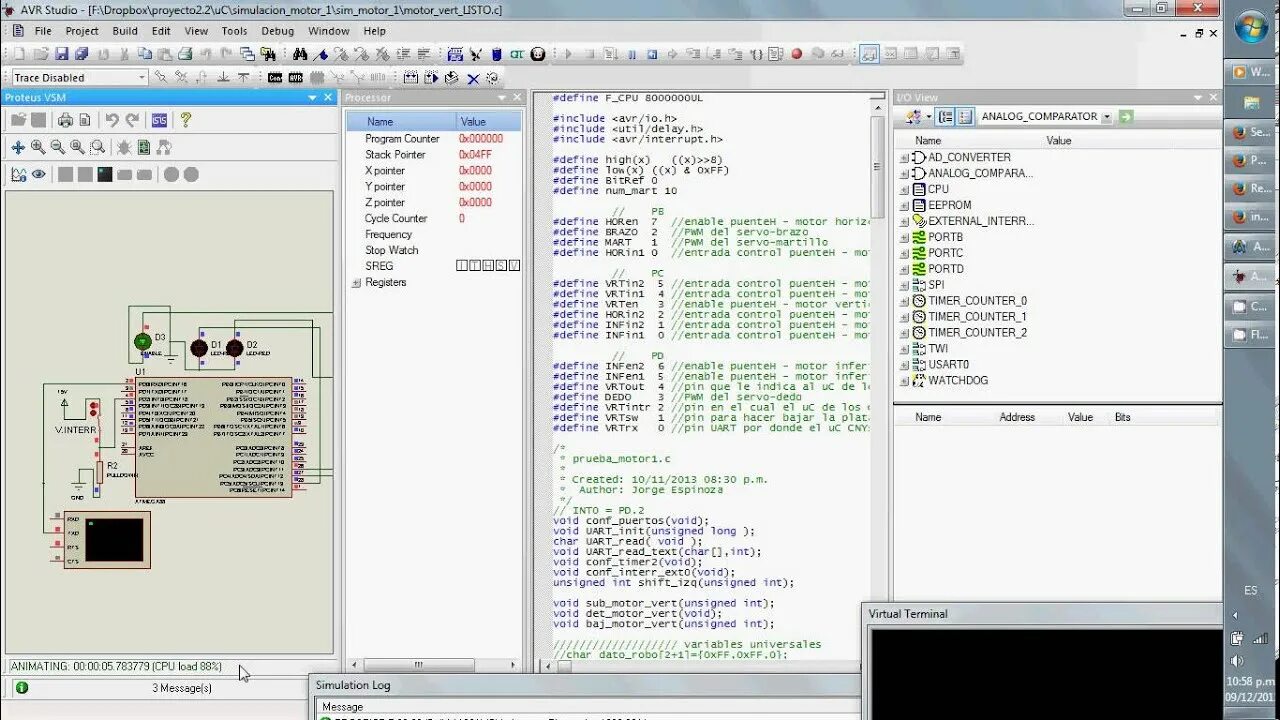Click the undo arrow in Proteus VSM panel
Screen dimensions: 1280x720
click(112, 120)
